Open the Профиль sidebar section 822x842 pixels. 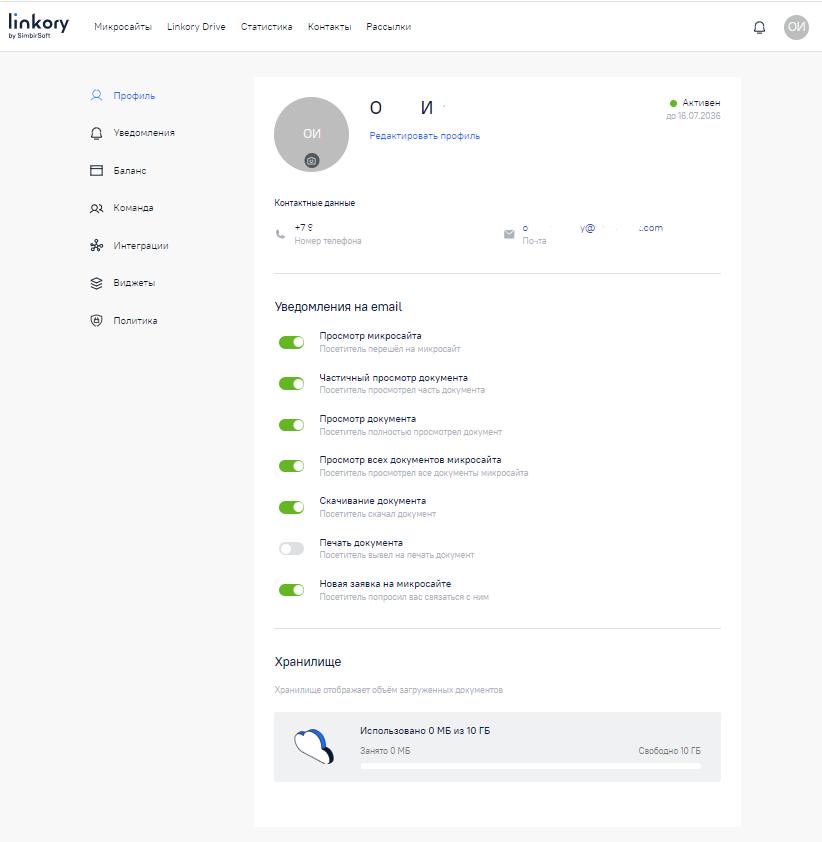[133, 96]
